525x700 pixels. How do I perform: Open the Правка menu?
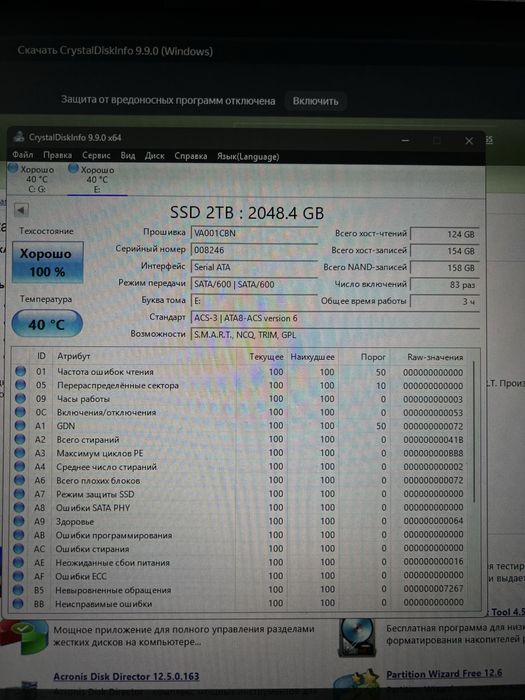click(x=58, y=155)
